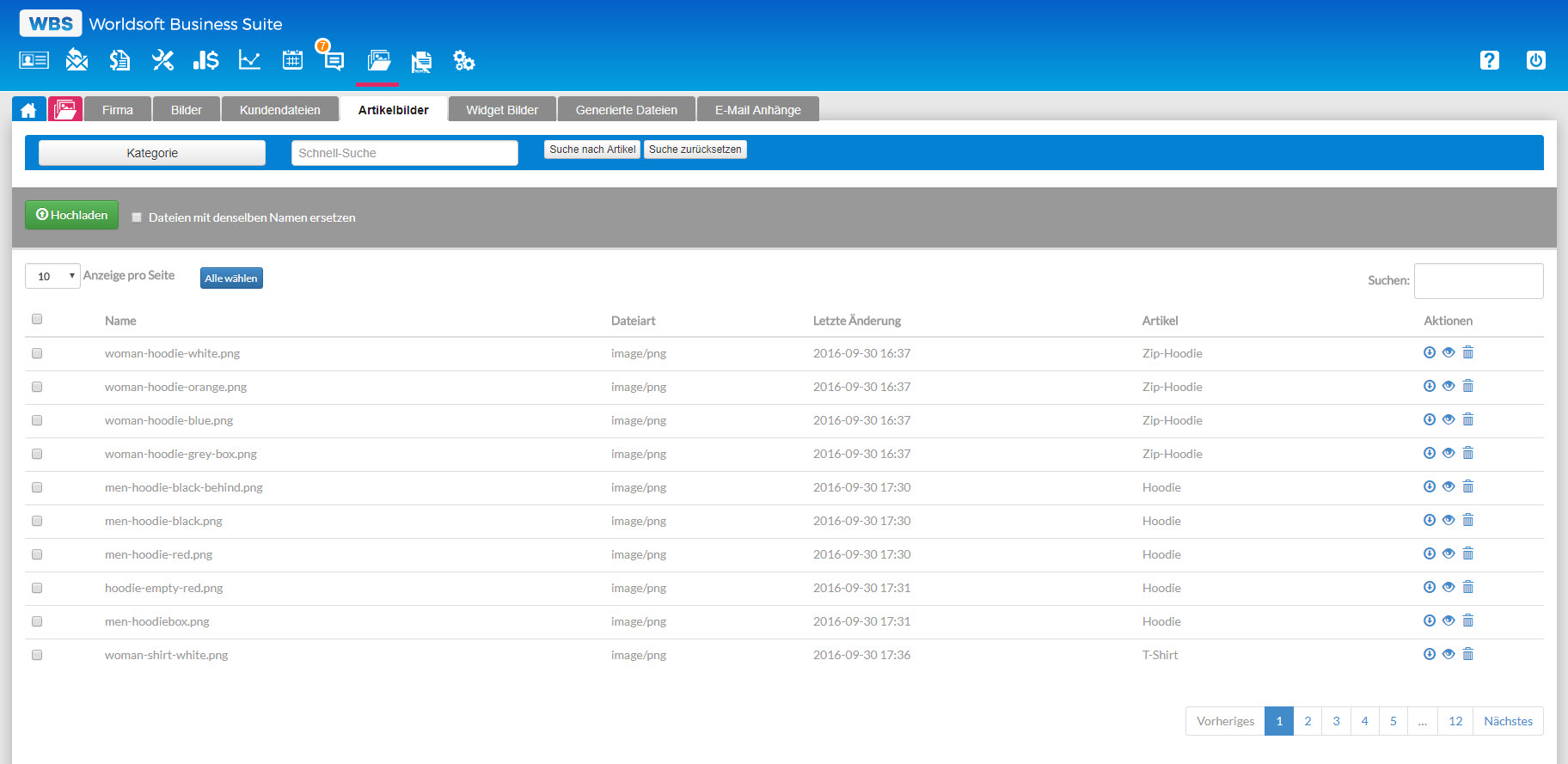Click the power logout icon
1568x764 pixels.
[x=1535, y=60]
